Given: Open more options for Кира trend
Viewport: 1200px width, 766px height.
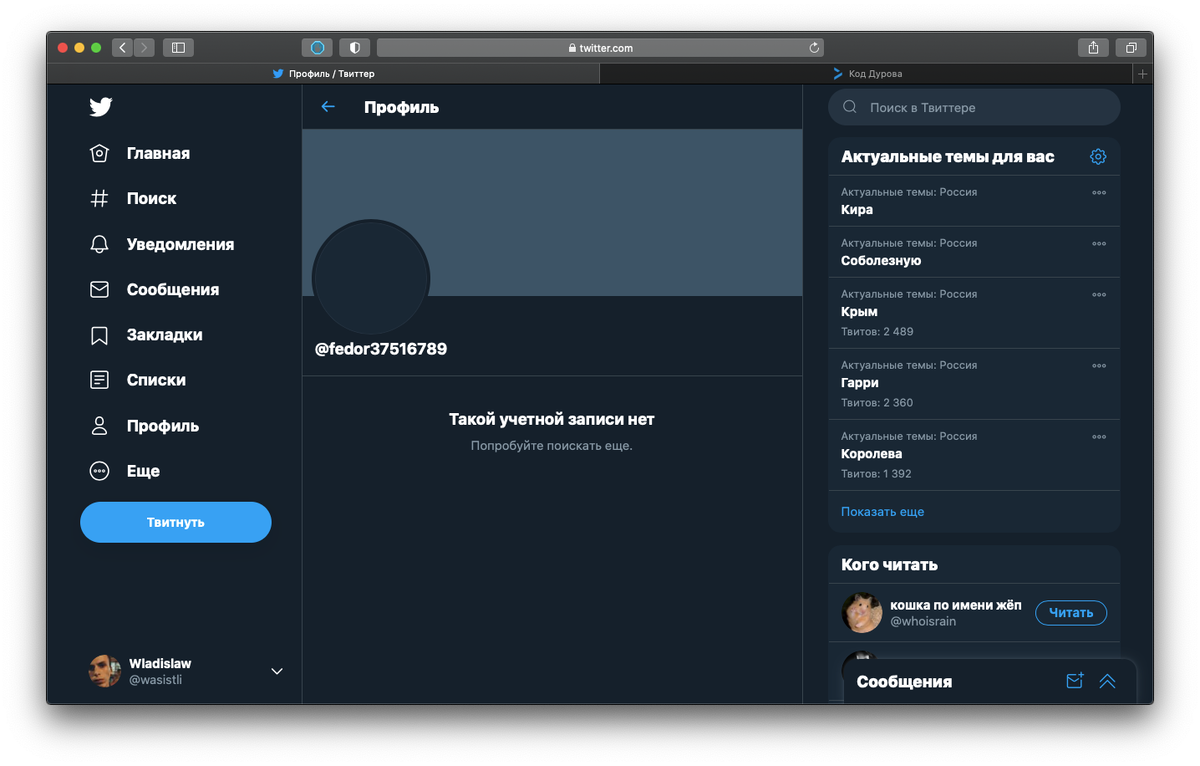Looking at the screenshot, I should coord(1099,193).
